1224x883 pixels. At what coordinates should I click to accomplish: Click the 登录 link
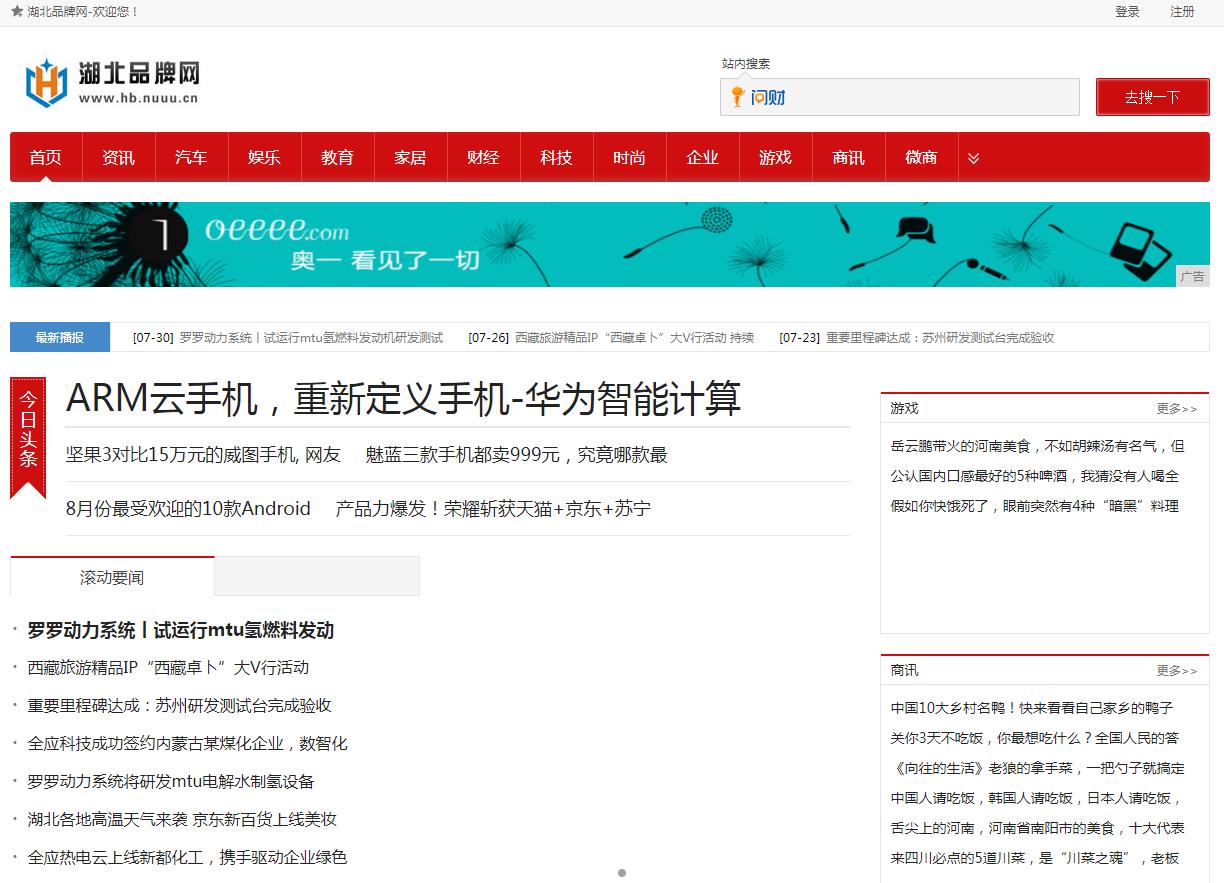pos(1127,12)
